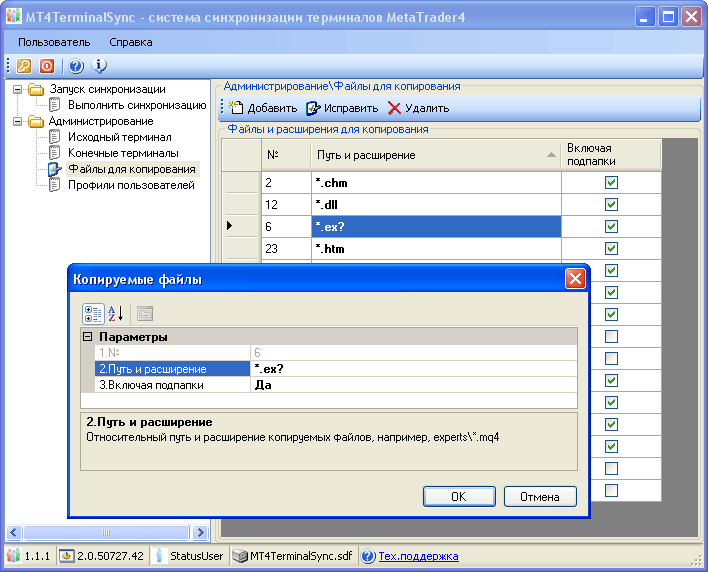This screenshot has width=708, height=572.
Task: Click the *.chm cell in the table
Action: (436, 182)
